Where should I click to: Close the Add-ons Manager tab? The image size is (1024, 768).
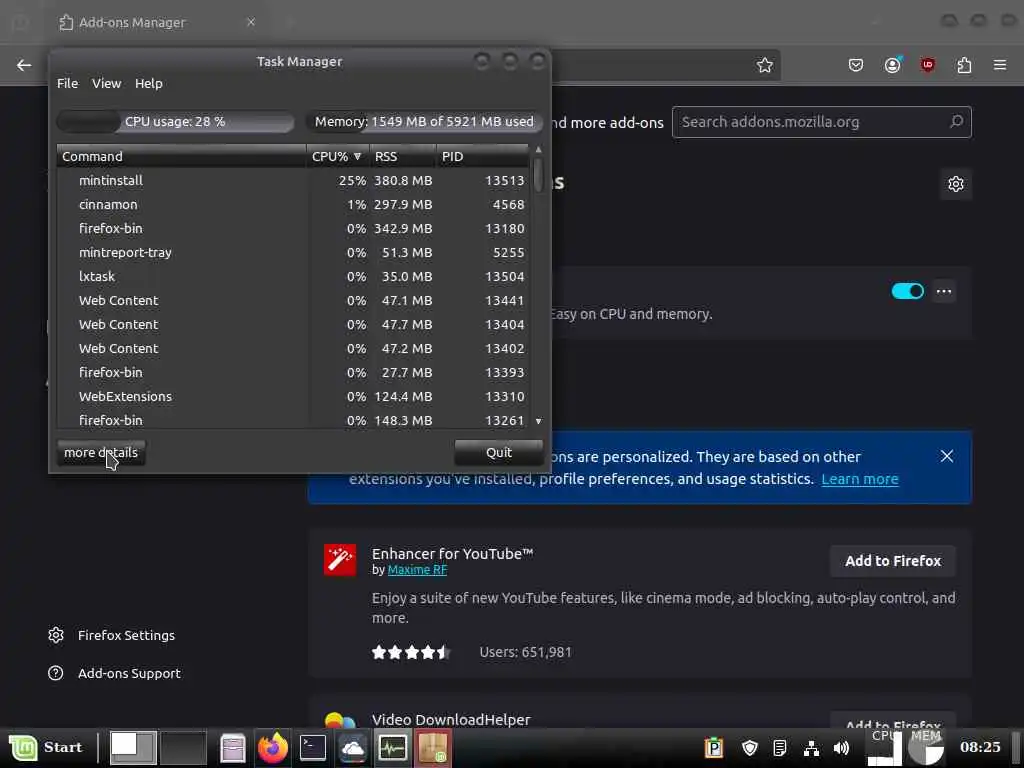click(x=251, y=22)
